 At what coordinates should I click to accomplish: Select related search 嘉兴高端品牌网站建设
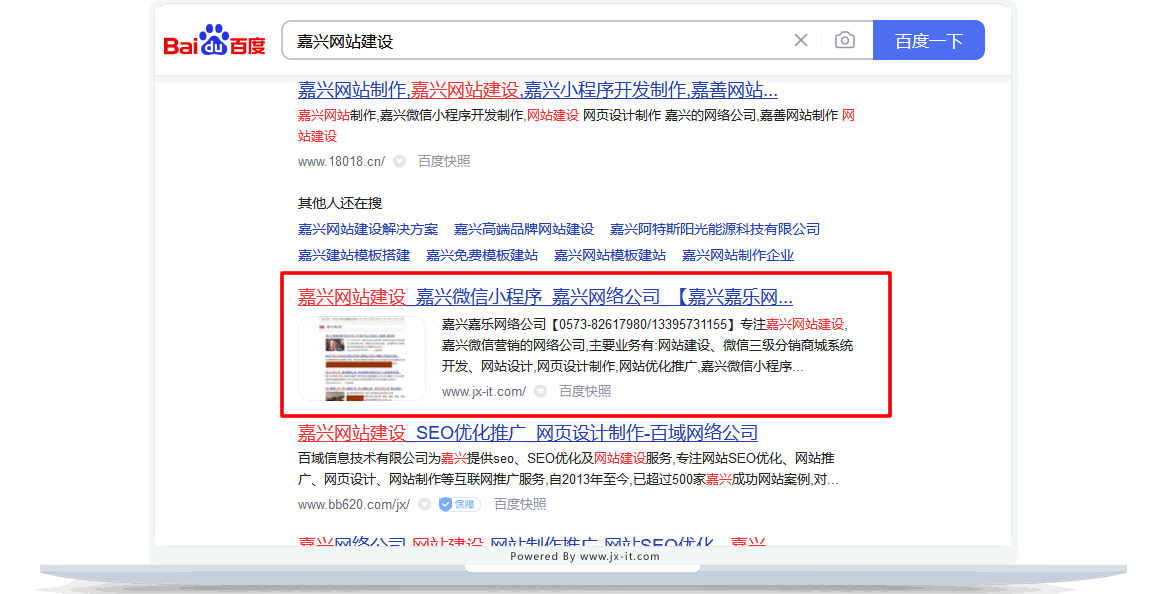point(524,229)
